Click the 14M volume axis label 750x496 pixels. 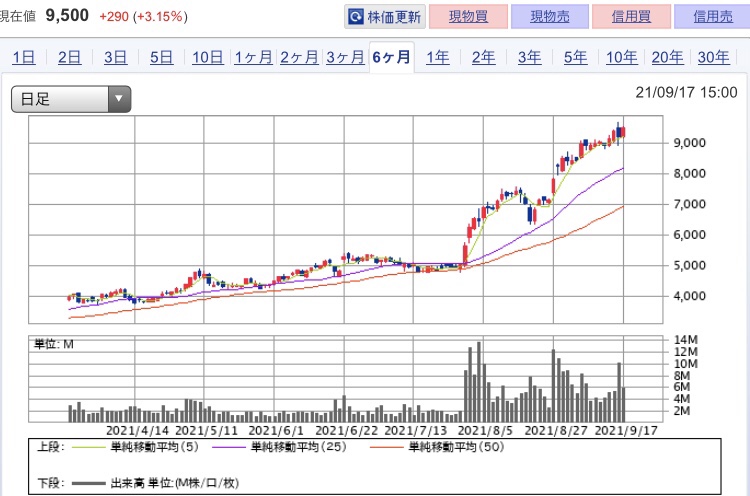[x=685, y=340]
